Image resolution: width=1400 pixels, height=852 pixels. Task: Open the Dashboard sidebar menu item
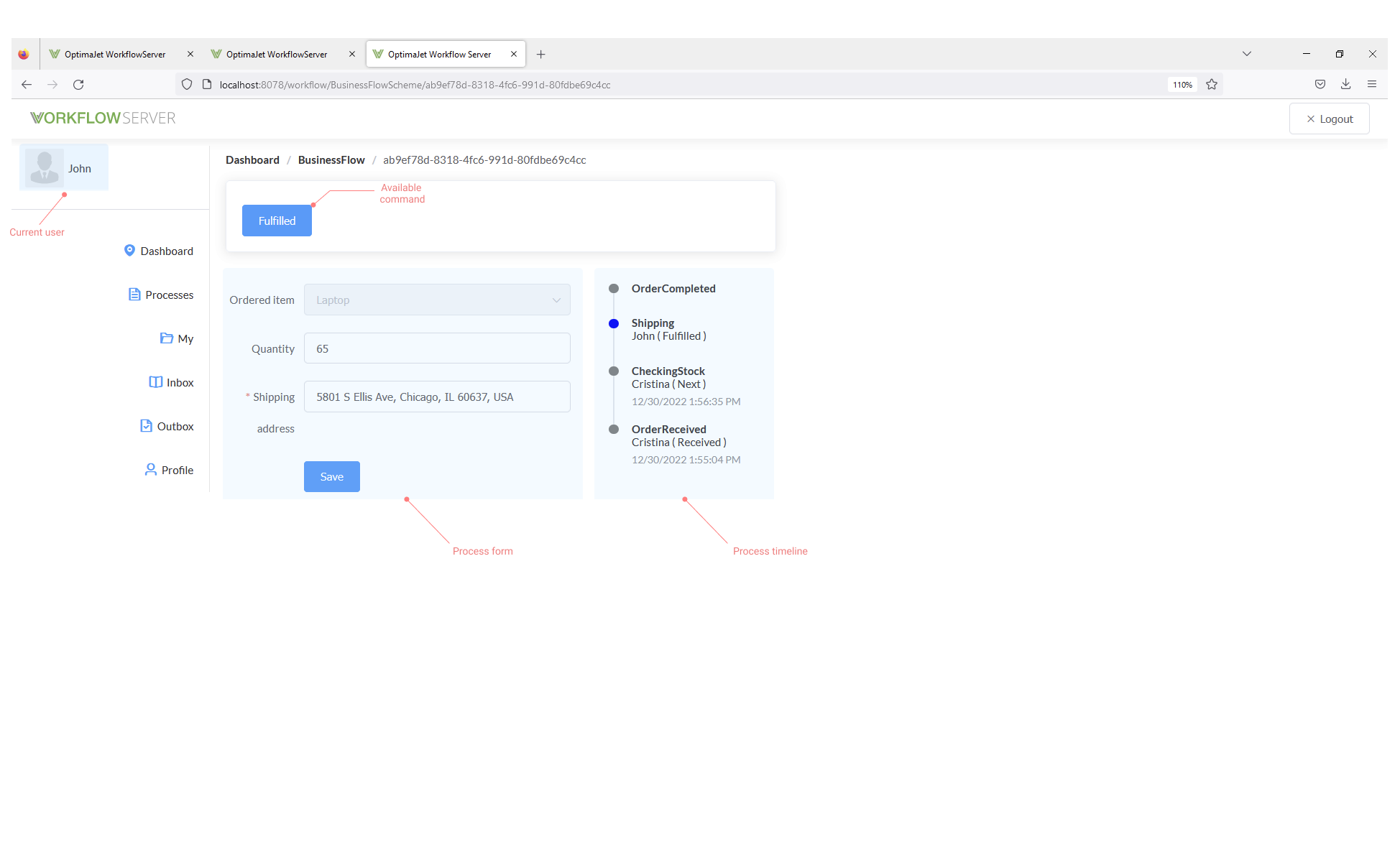point(159,251)
